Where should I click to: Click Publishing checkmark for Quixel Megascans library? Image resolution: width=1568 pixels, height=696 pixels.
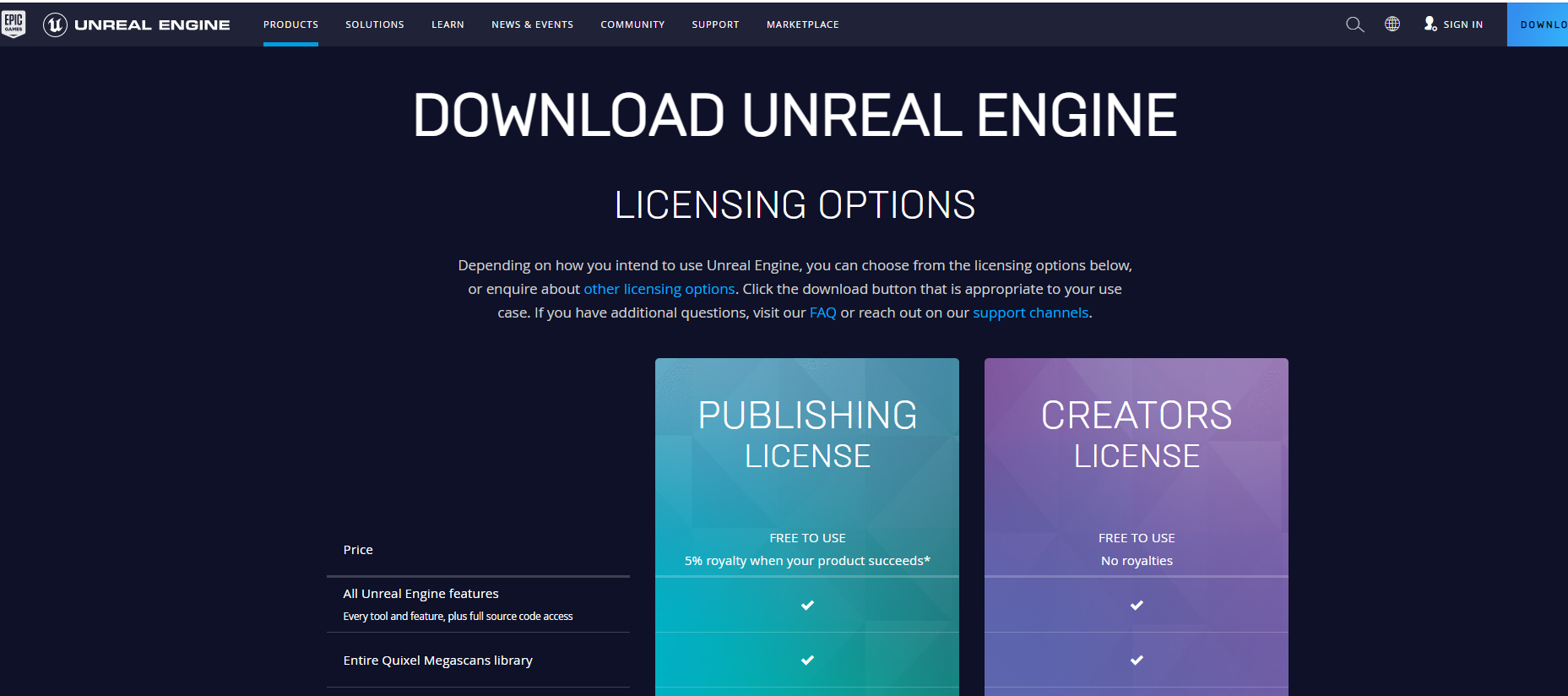[807, 660]
